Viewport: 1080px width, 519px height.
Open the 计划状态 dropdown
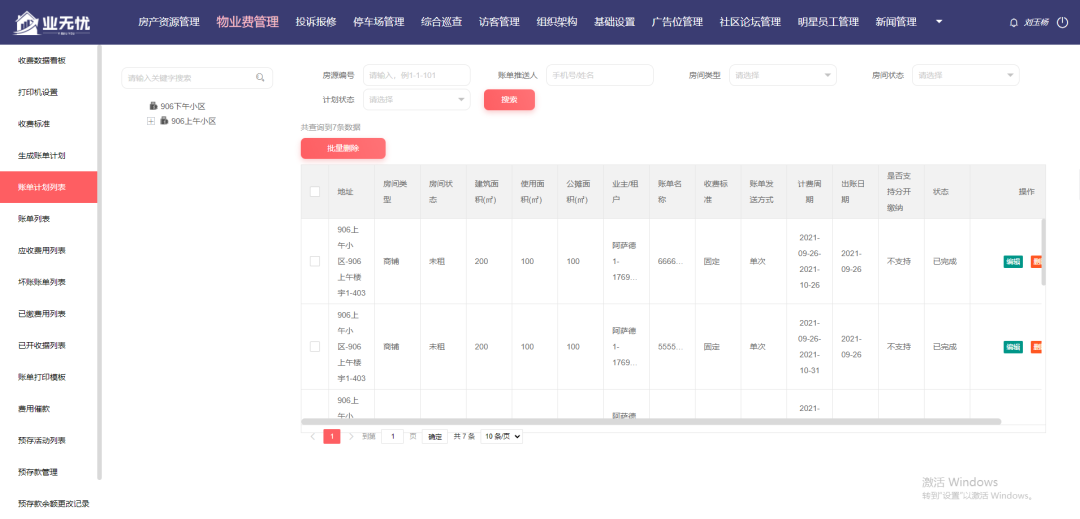(x=417, y=99)
